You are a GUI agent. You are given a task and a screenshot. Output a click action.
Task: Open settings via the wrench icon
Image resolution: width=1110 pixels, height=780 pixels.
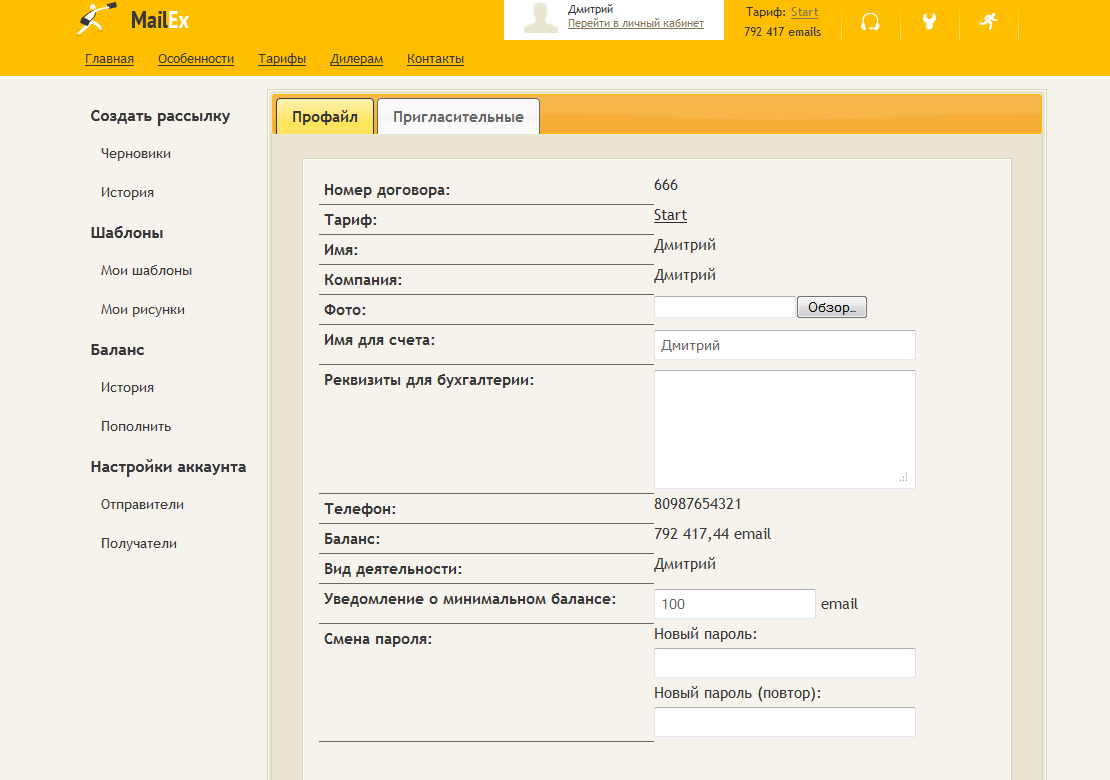929,22
